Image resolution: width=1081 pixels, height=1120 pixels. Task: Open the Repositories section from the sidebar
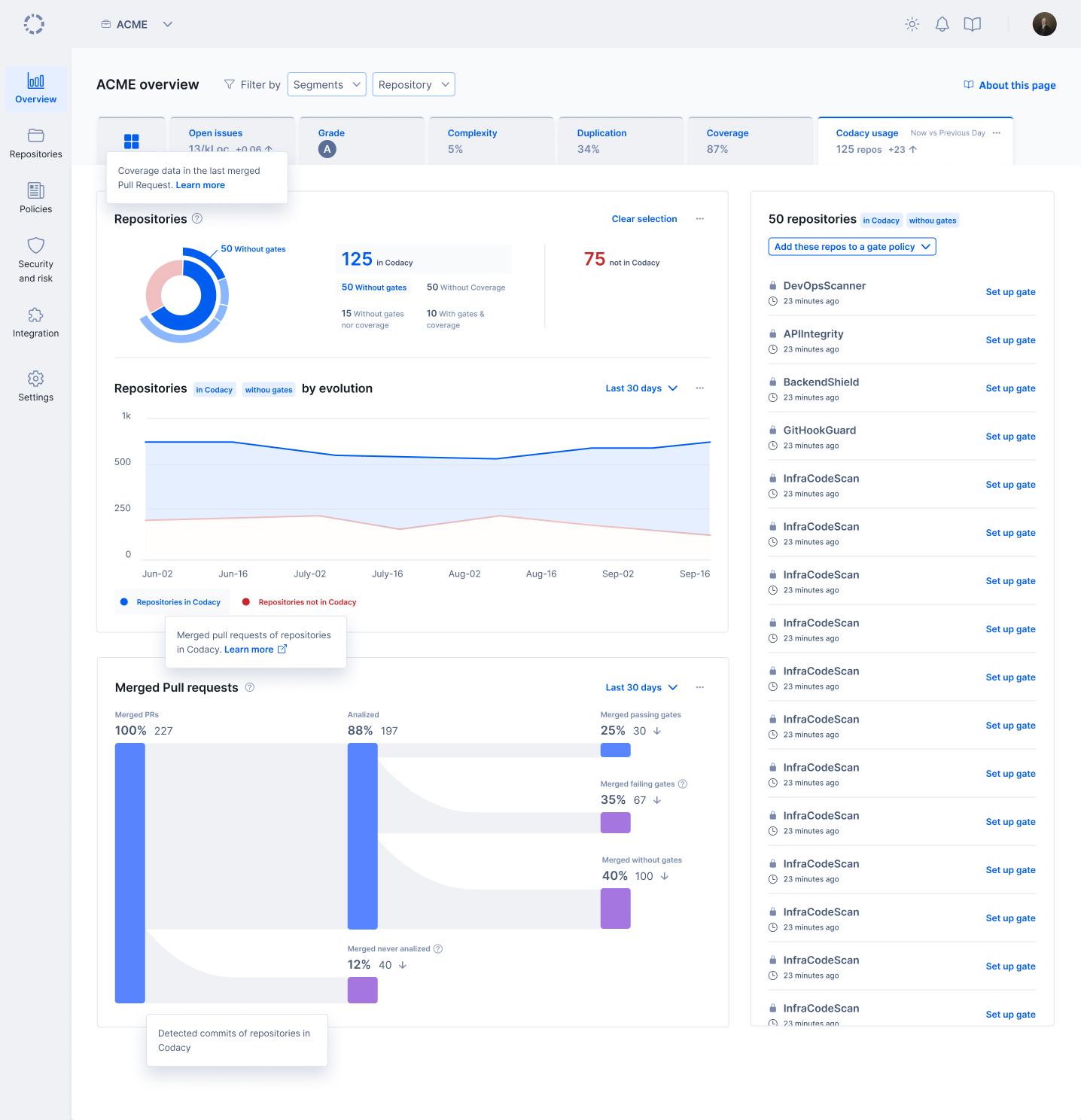coord(35,144)
